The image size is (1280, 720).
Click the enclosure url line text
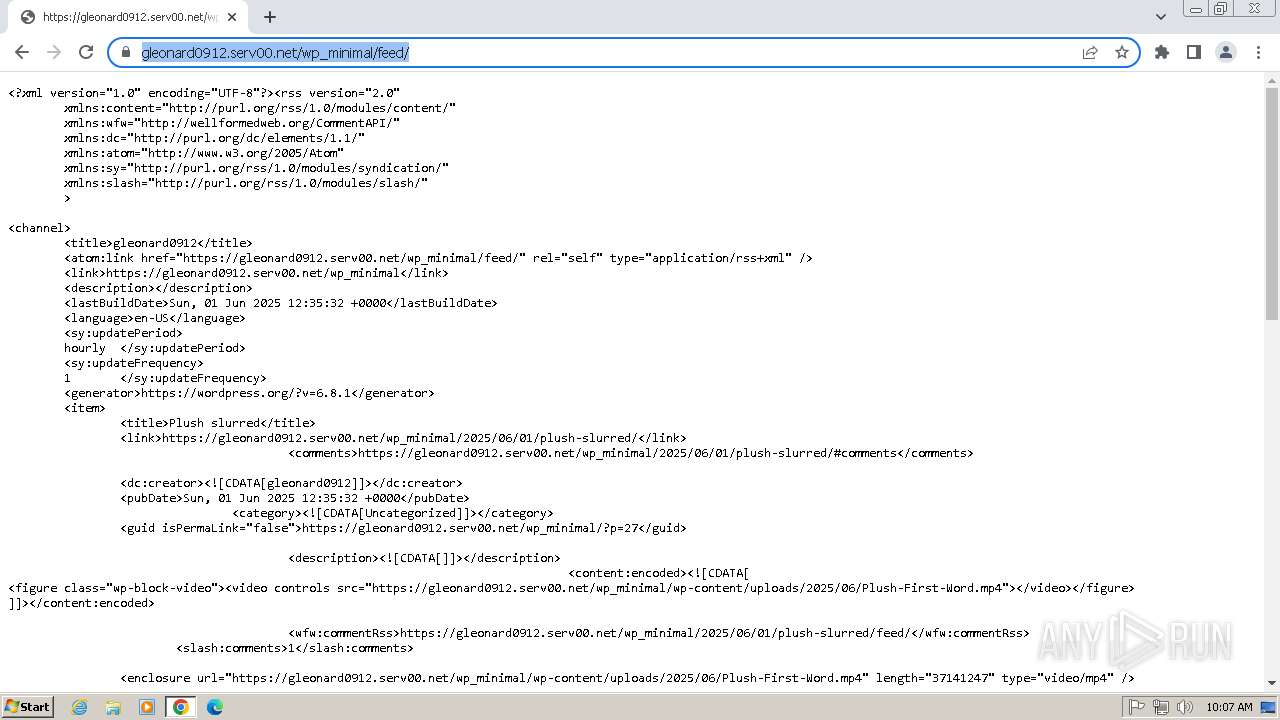(627, 678)
